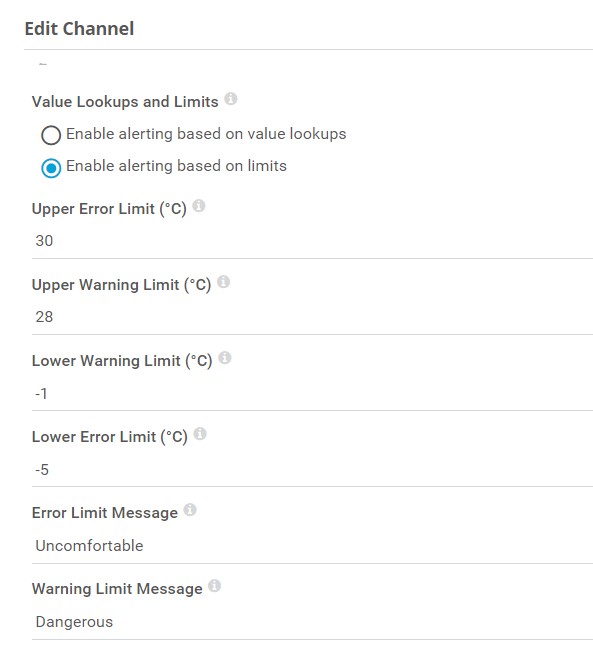Click the Lower Warning Limit (°C) label text
Image resolution: width=593 pixels, height=649 pixels.
122,361
